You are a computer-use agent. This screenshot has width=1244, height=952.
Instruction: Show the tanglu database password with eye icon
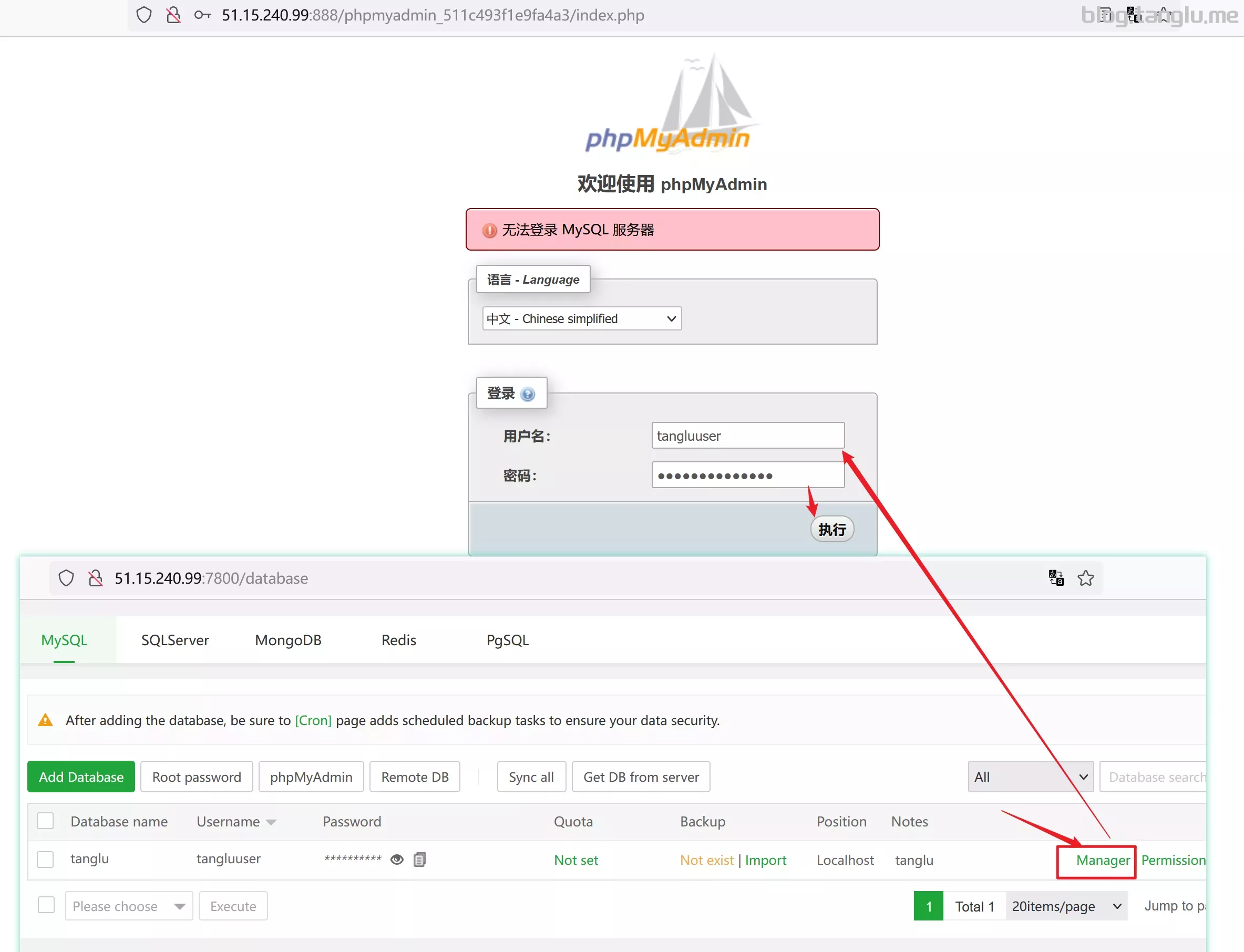(397, 860)
